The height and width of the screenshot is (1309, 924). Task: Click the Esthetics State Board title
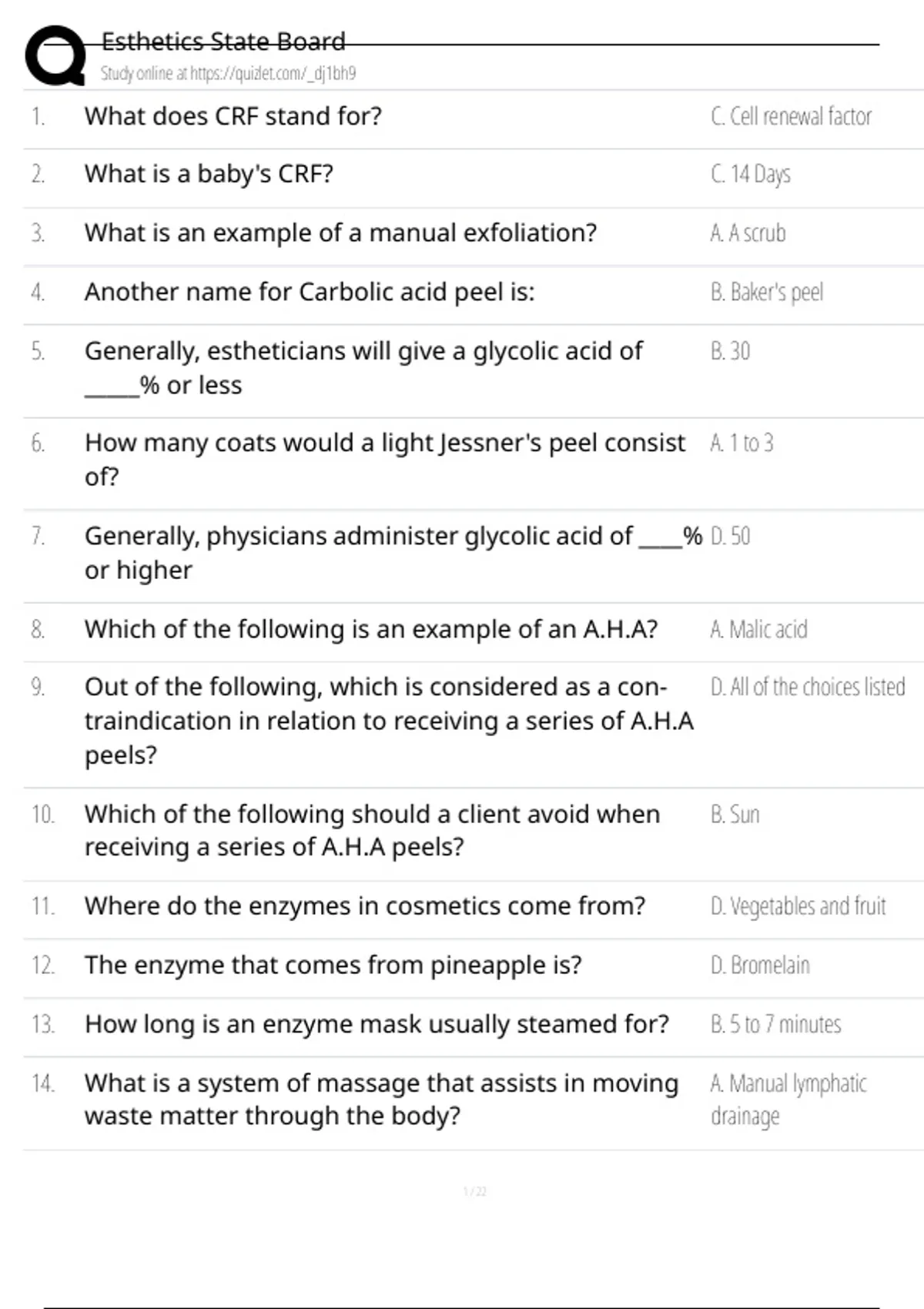coord(223,41)
